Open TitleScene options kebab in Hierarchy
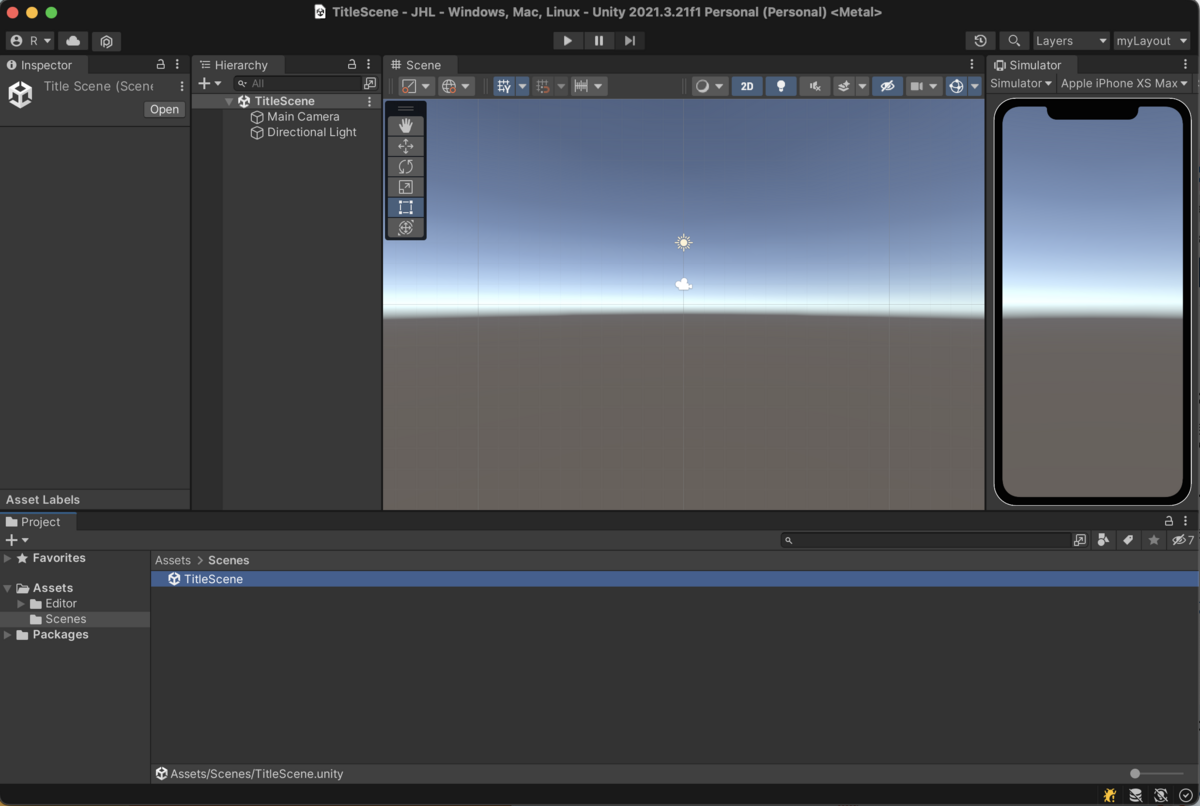Screen dimensions: 1200x806 [370, 101]
